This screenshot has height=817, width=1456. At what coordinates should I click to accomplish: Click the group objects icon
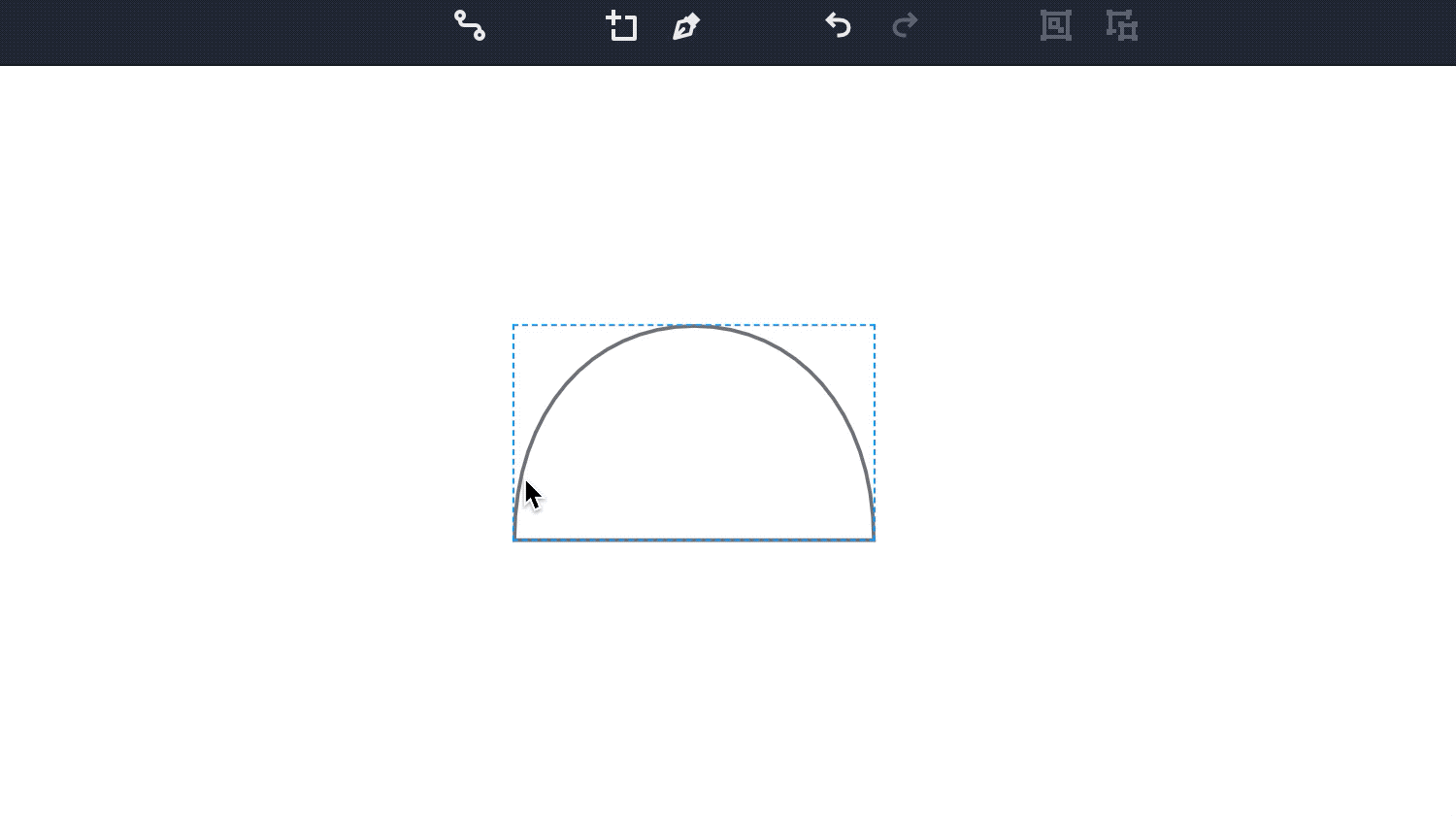tap(1055, 25)
